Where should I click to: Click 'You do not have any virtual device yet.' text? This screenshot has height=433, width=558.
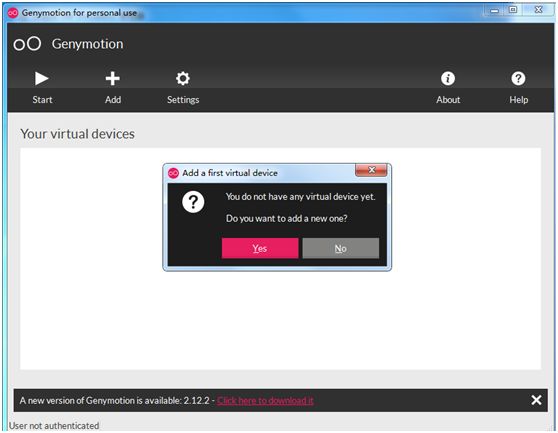[x=300, y=197]
